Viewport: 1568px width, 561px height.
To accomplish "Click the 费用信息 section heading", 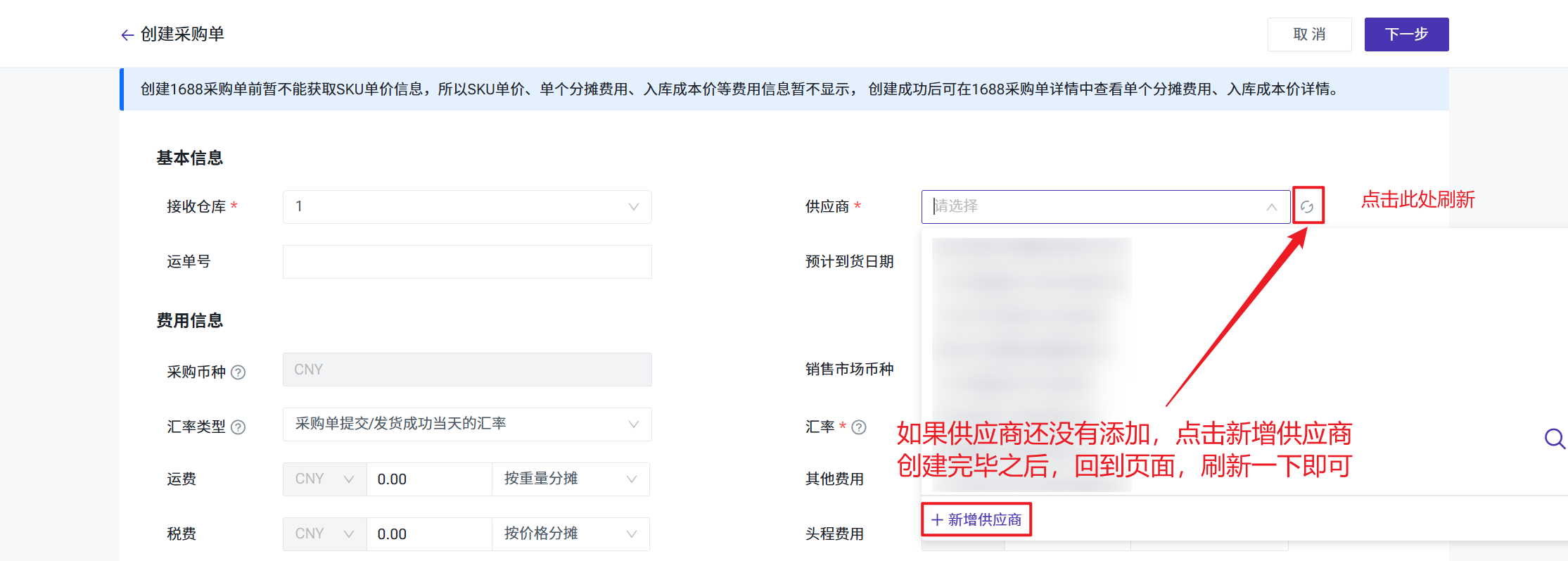I will coord(190,320).
